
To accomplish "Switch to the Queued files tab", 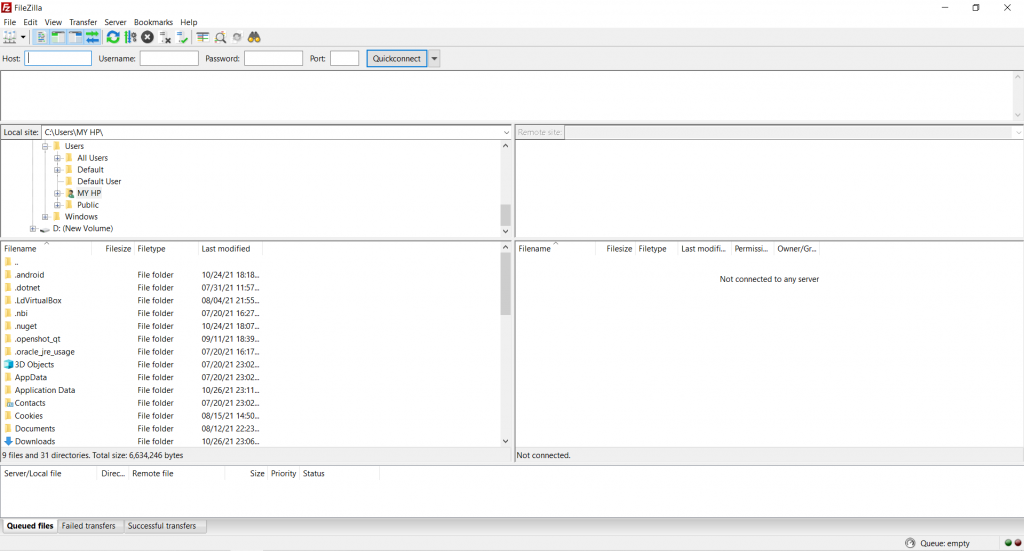I will click(30, 526).
